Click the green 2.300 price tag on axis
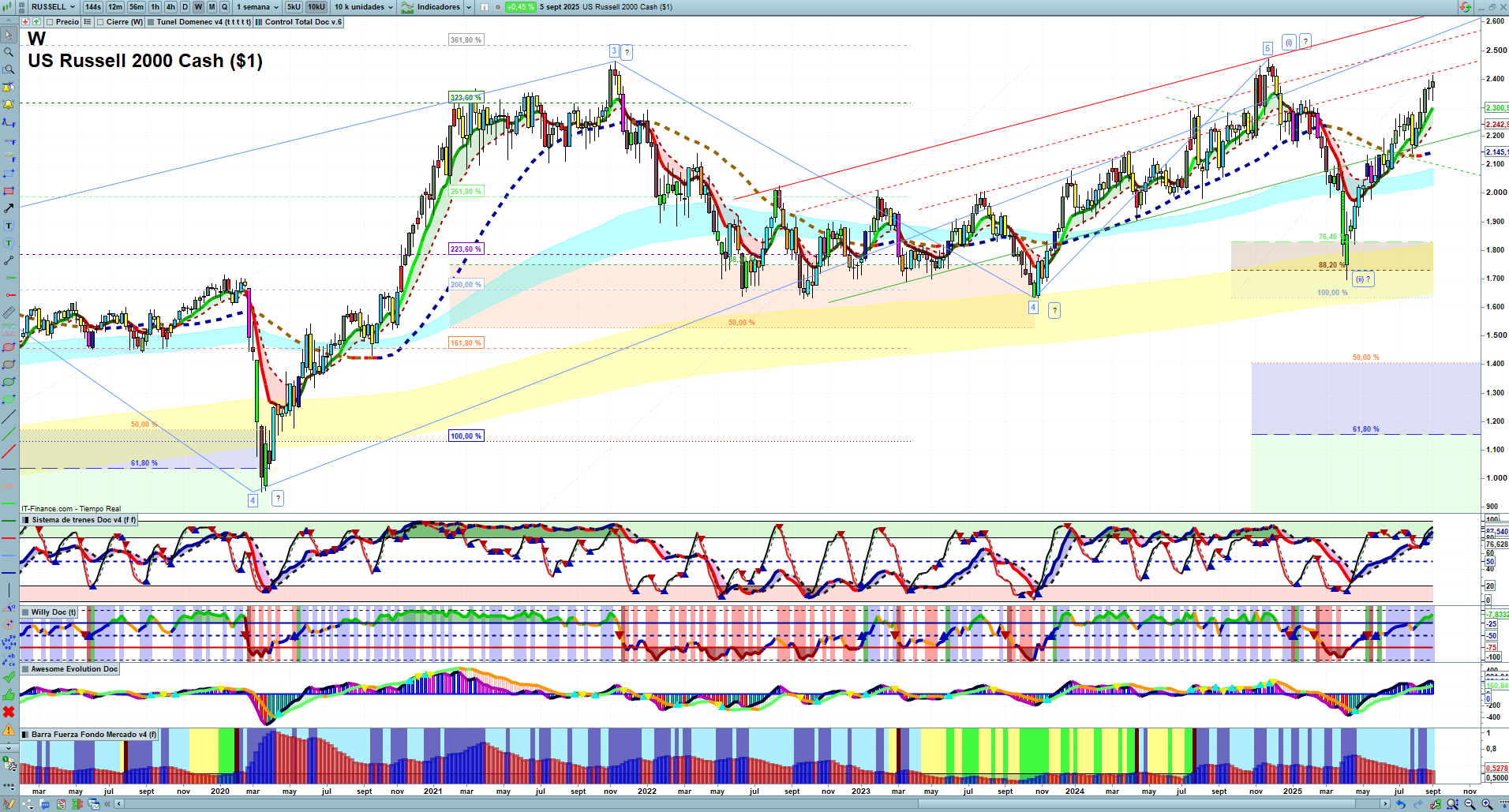1509x812 pixels. 1496,107
